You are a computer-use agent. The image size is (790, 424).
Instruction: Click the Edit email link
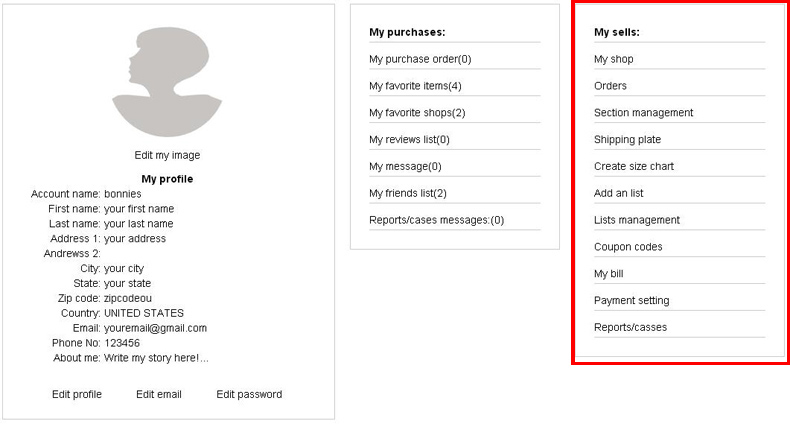[159, 394]
